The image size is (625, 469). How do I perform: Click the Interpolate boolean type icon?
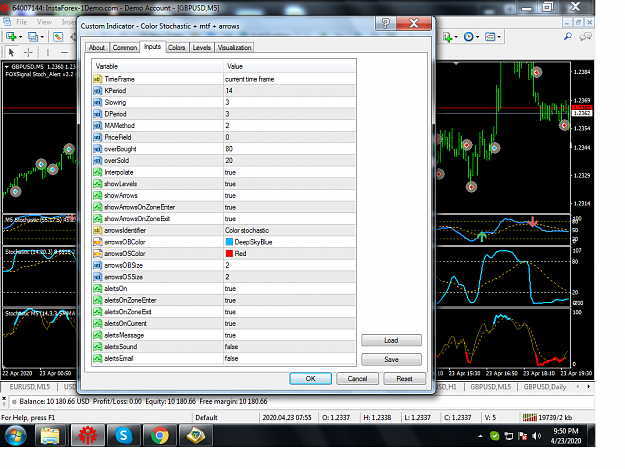tap(98, 172)
